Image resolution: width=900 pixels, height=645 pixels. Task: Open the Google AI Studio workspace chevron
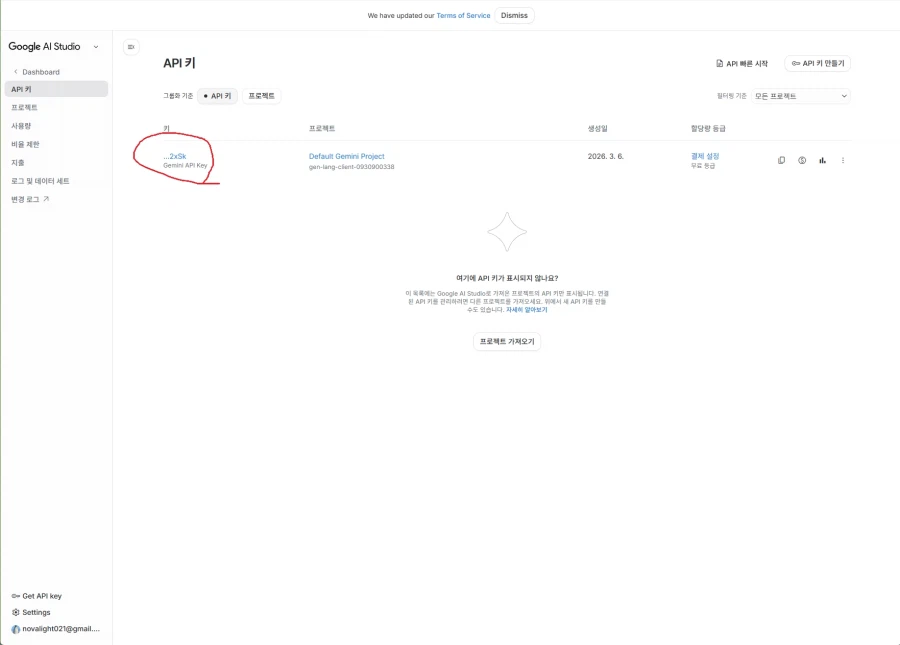[x=96, y=46]
